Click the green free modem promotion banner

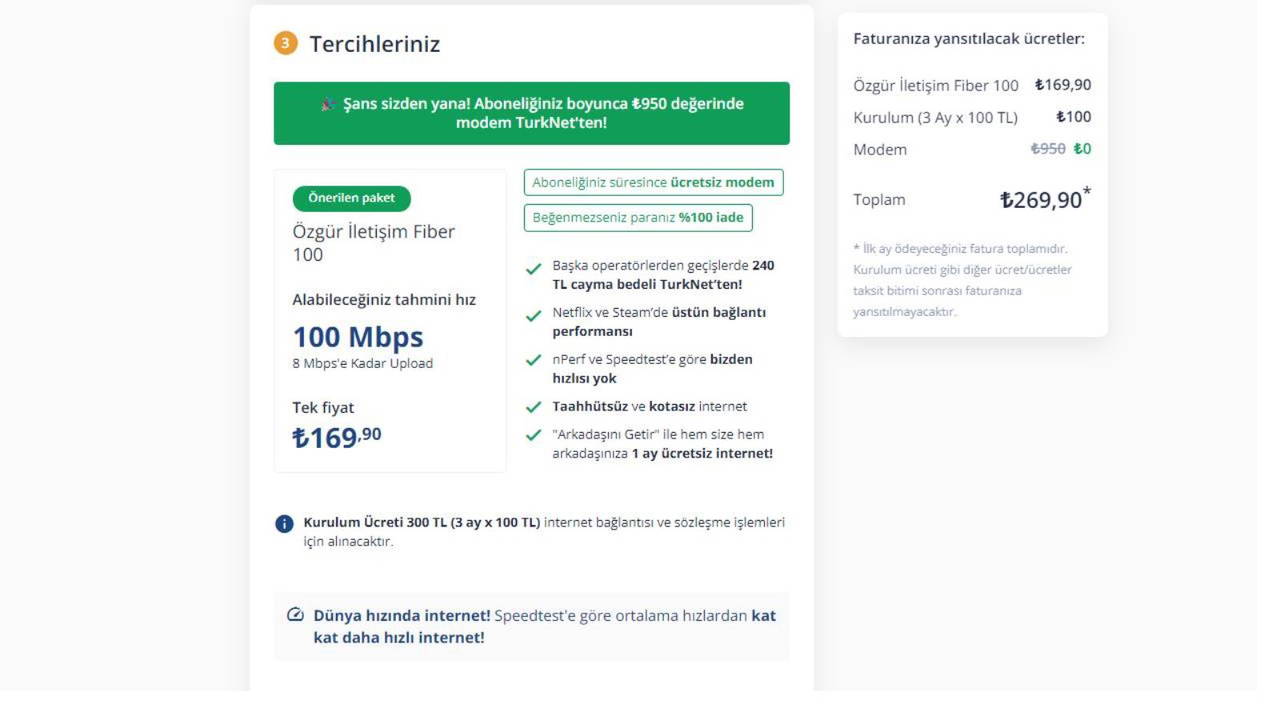pos(531,113)
